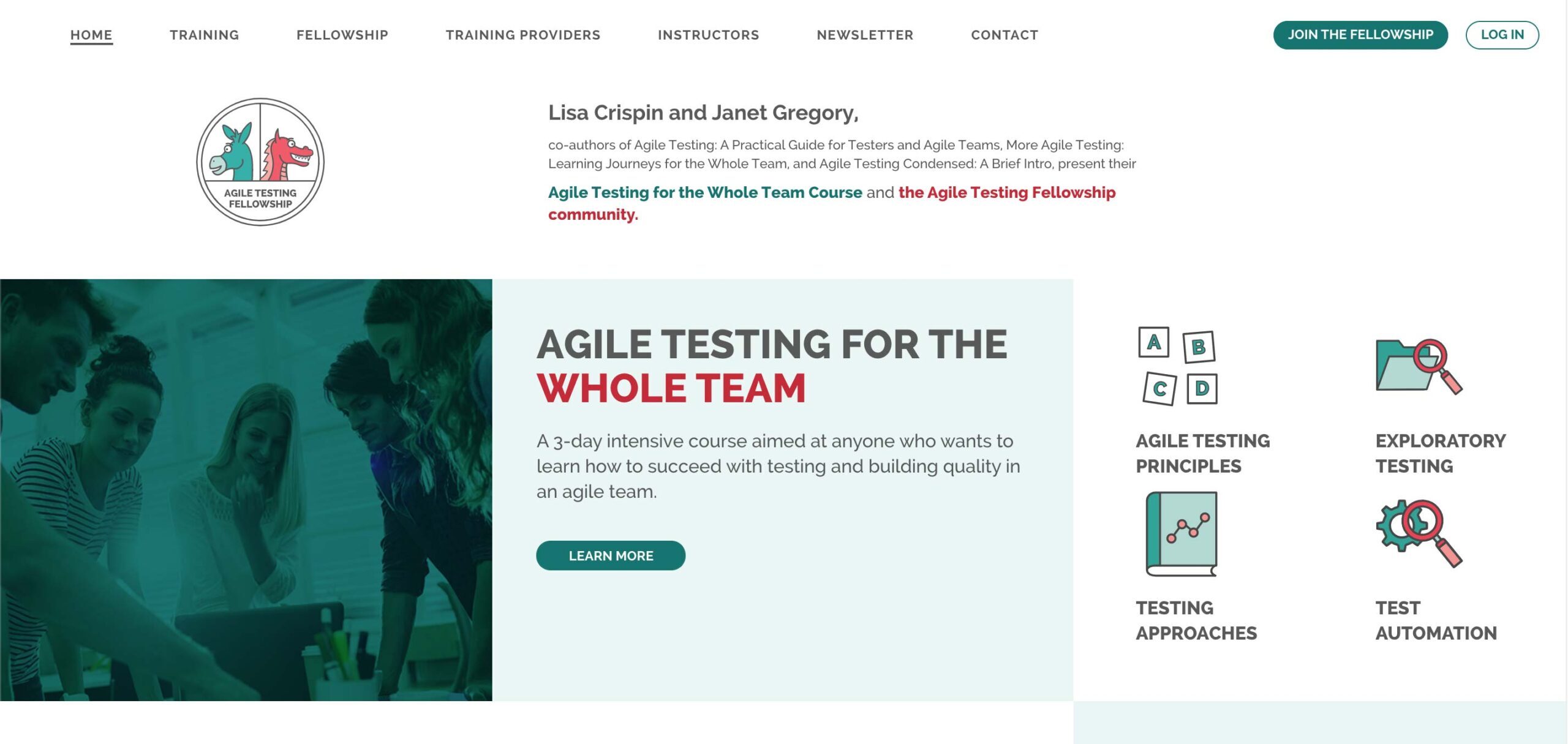The width and height of the screenshot is (1568, 744).
Task: Open the Instructors menu item
Action: point(709,35)
